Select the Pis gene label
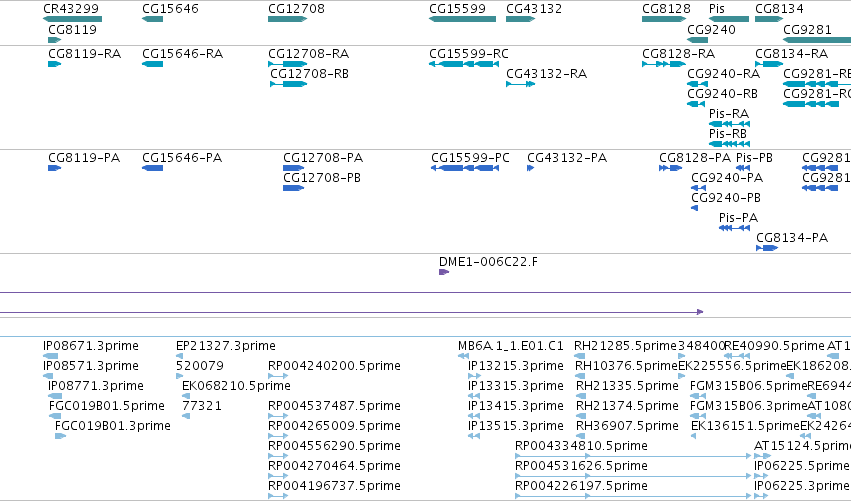The height and width of the screenshot is (501, 851). click(x=717, y=9)
